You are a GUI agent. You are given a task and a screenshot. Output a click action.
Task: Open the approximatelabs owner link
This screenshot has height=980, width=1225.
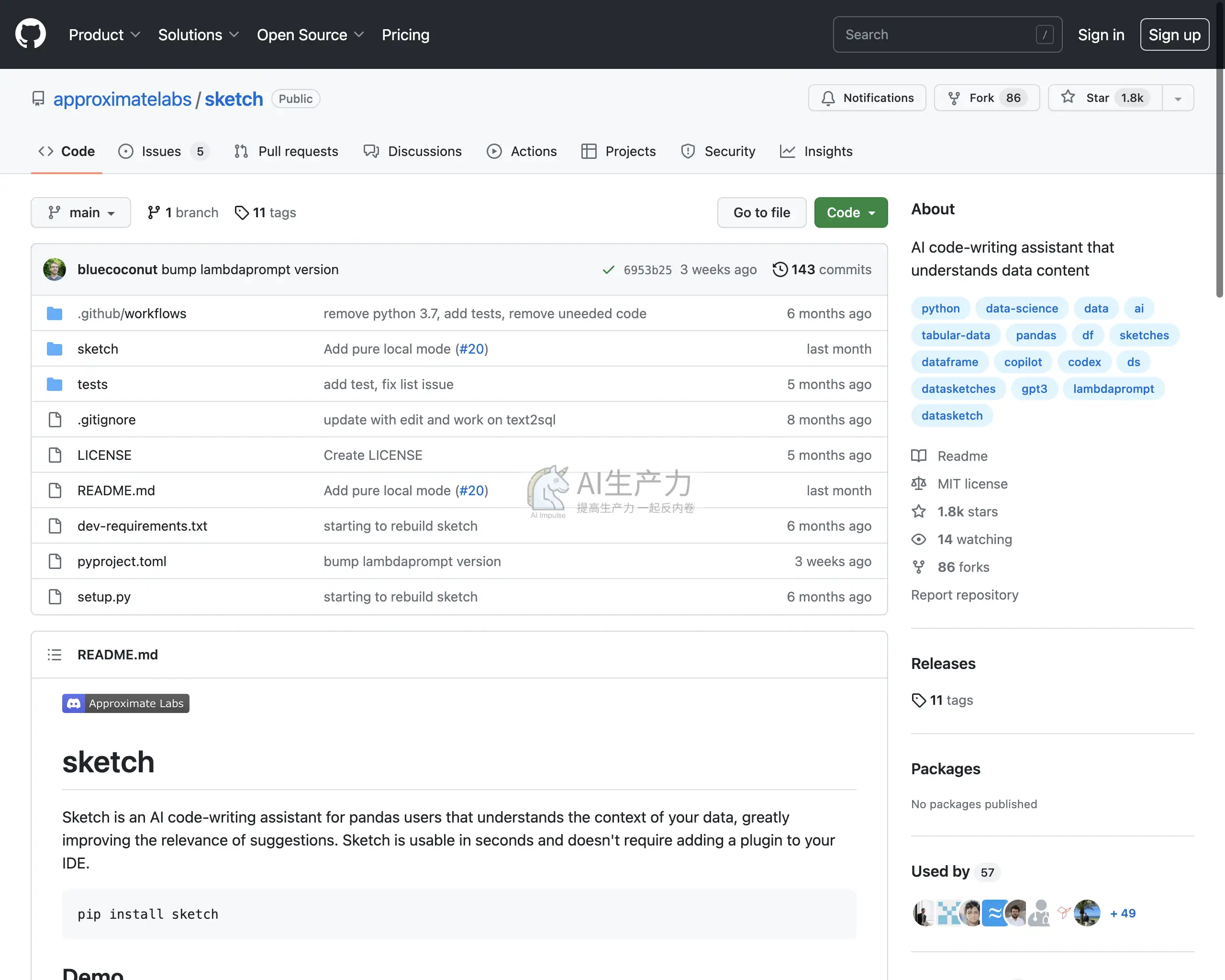pyautogui.click(x=122, y=99)
